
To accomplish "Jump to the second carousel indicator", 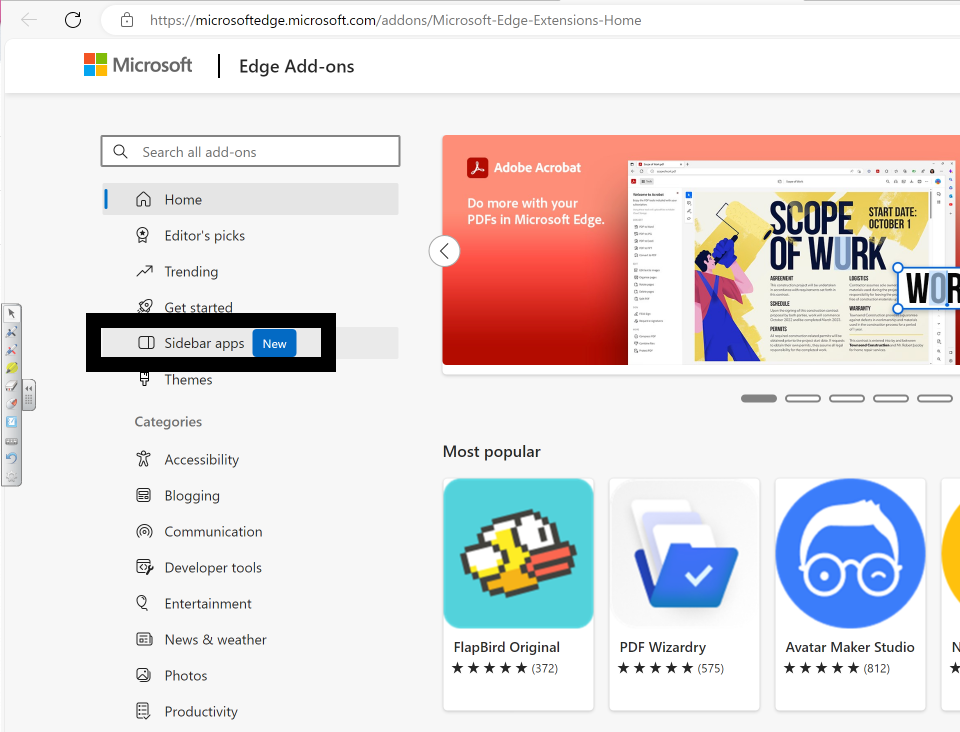I will pos(803,398).
